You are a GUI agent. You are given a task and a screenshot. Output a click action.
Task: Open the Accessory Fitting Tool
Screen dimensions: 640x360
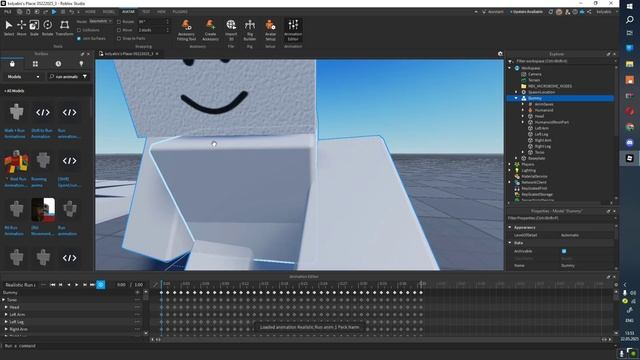[x=186, y=30]
